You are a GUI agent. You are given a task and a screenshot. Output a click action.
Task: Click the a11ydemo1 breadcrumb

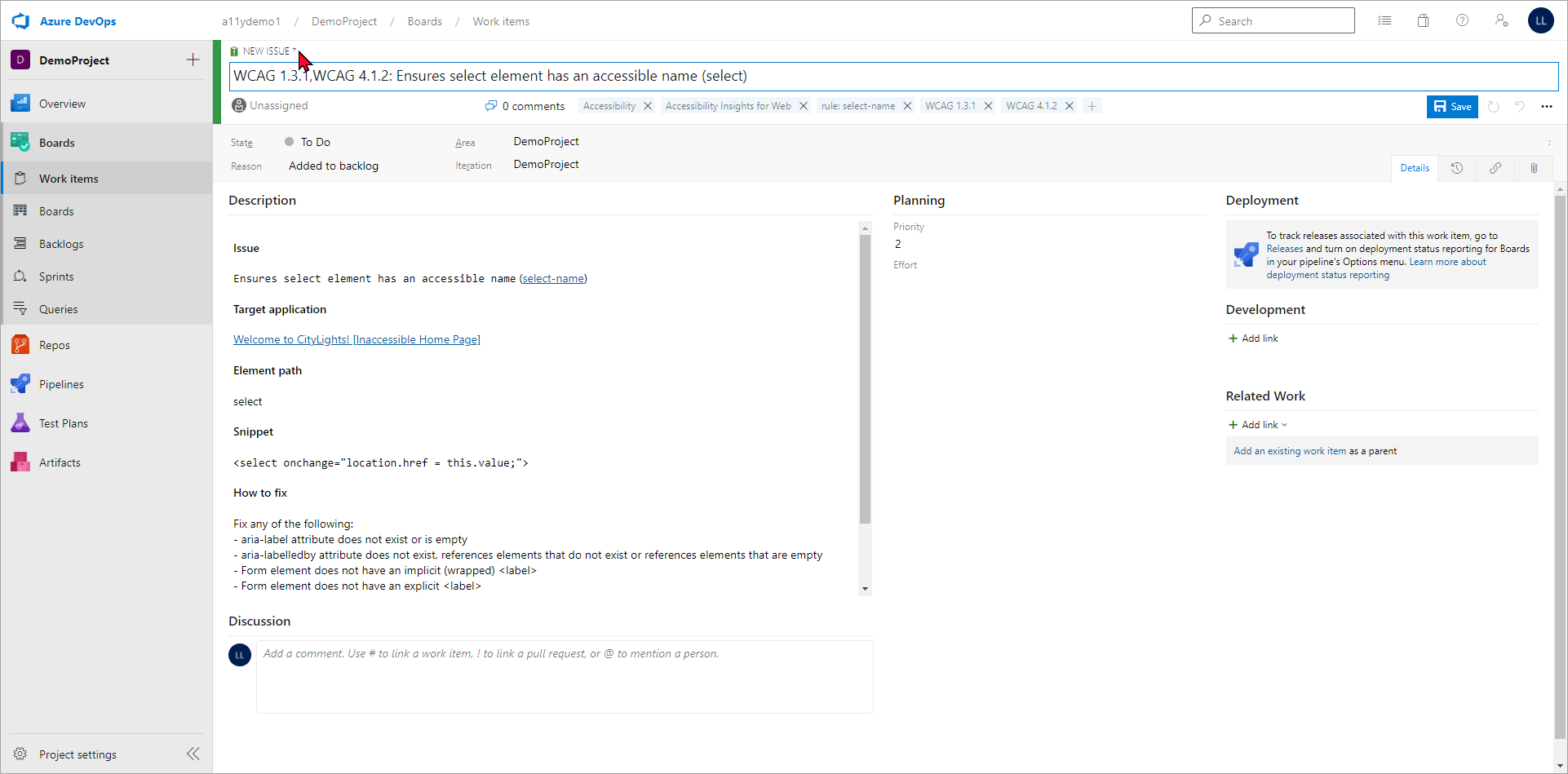(251, 21)
